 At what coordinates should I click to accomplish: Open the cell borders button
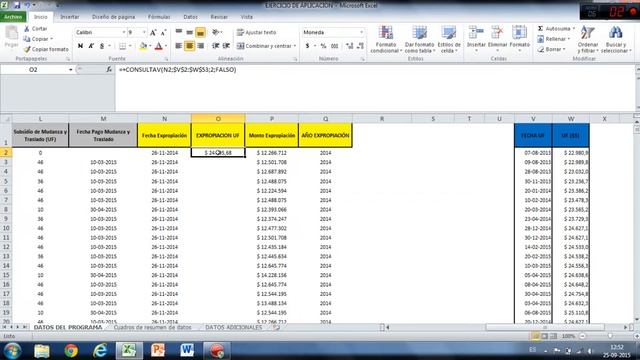tap(122, 46)
